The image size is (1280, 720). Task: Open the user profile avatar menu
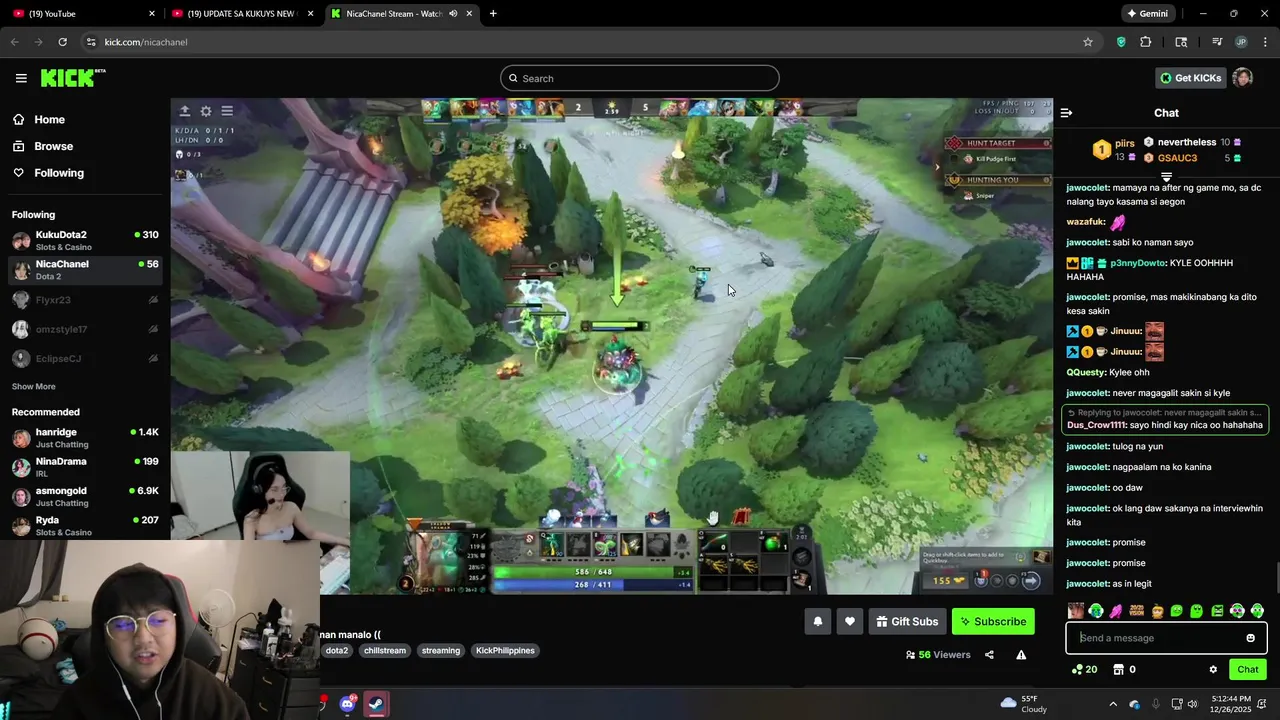pyautogui.click(x=1243, y=78)
